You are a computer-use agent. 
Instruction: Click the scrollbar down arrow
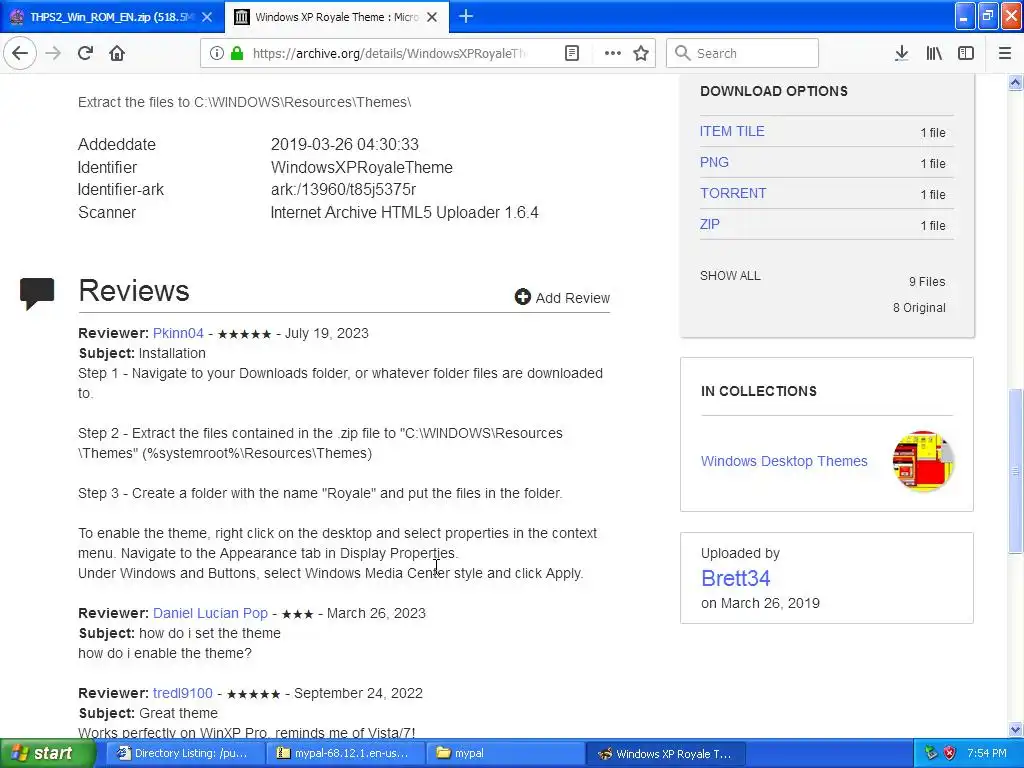click(x=1015, y=729)
